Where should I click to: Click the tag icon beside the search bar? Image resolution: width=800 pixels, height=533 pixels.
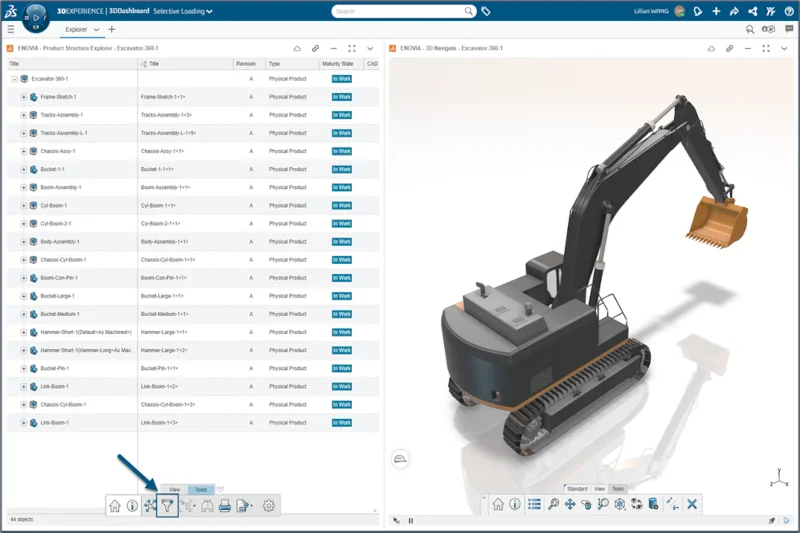pyautogui.click(x=486, y=12)
